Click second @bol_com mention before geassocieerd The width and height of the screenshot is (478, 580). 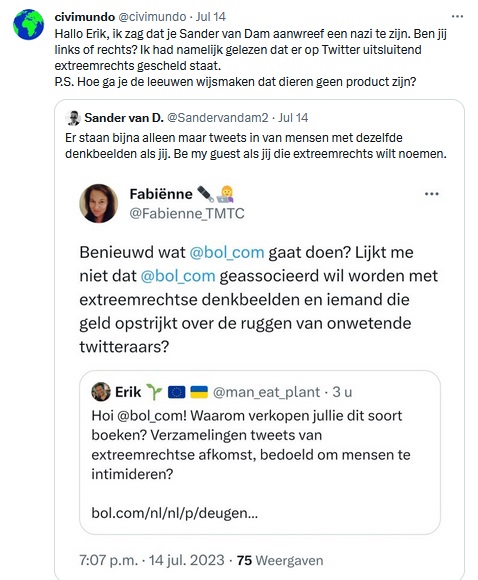pos(178,276)
